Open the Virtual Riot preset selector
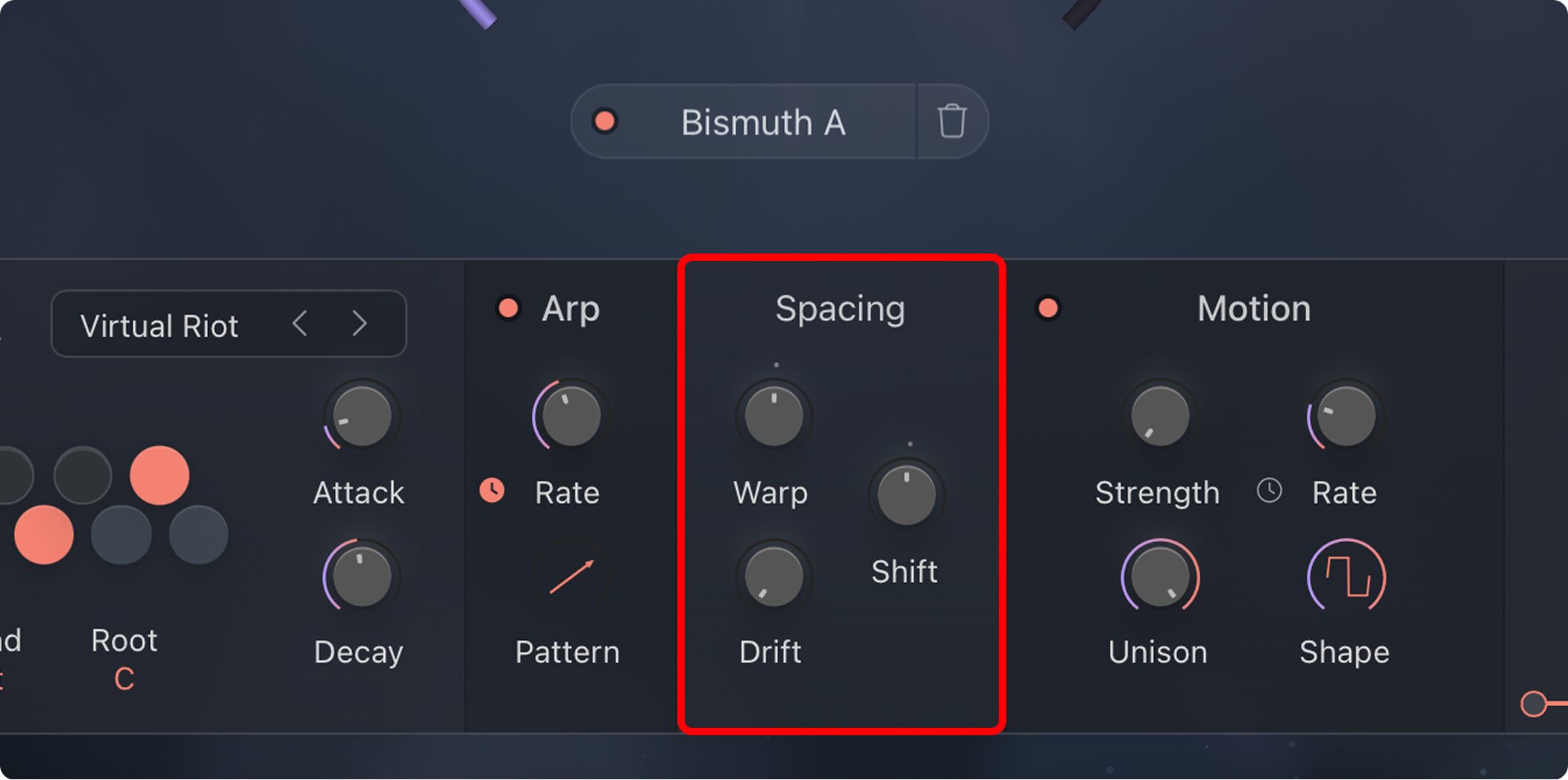 (159, 325)
